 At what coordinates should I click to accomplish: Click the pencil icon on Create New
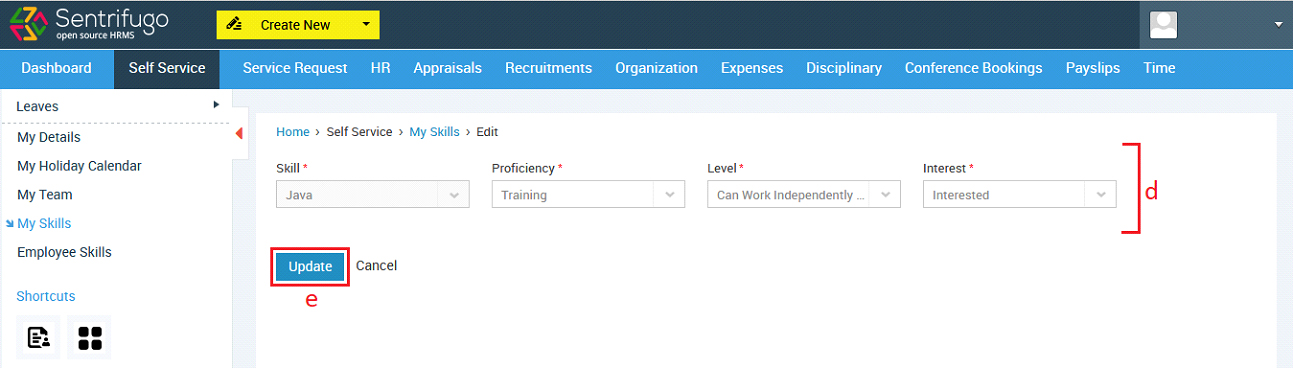pyautogui.click(x=235, y=24)
